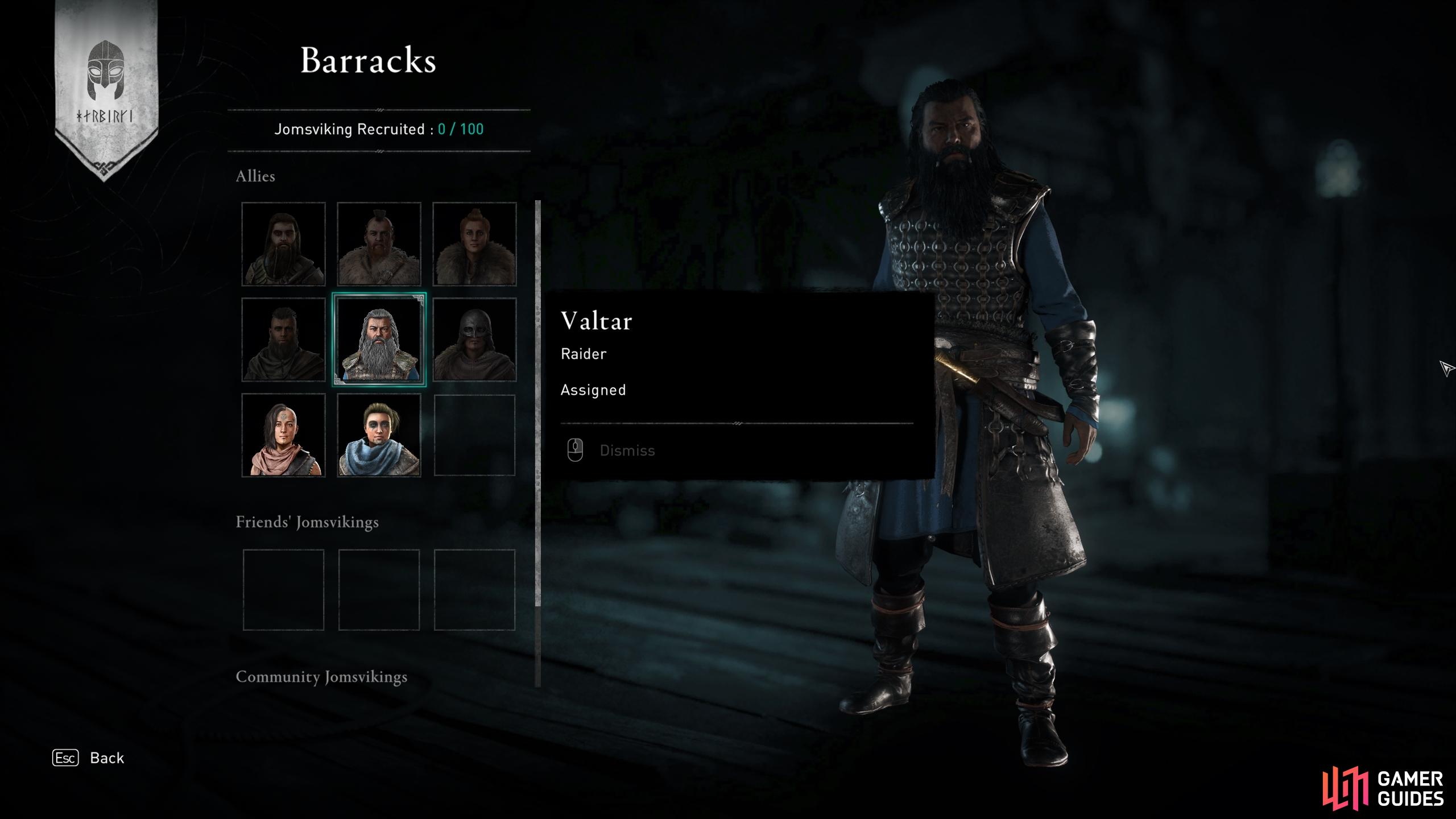Viewport: 1456px width, 819px height.
Task: Select the dark-hooded bearded ally portrait
Action: pos(283,340)
